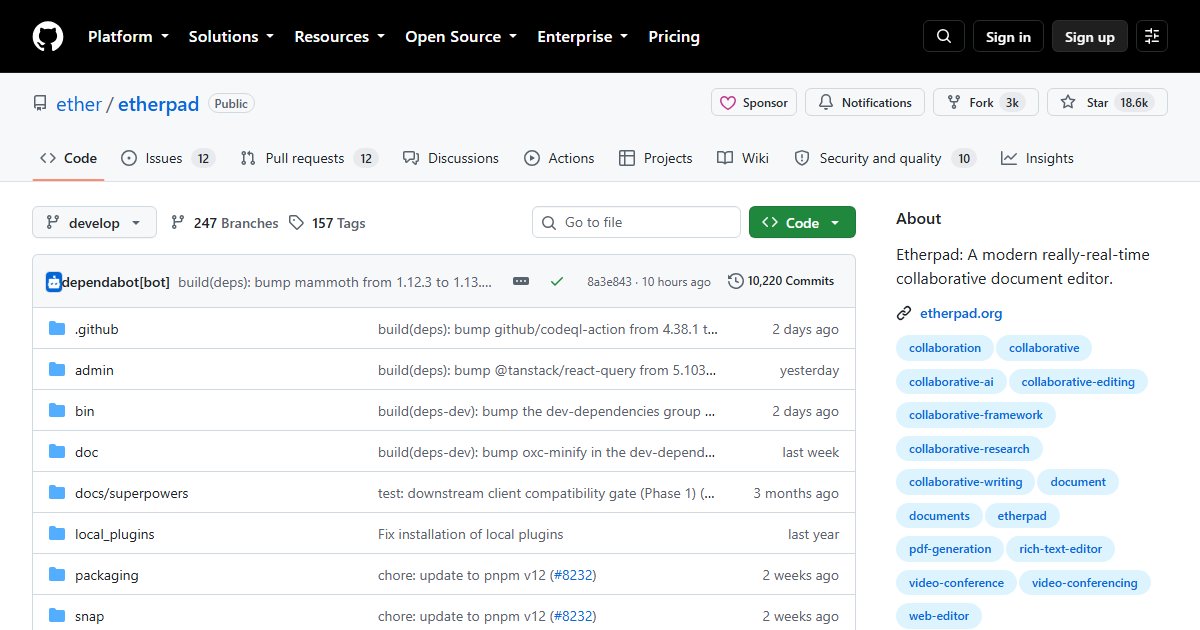Open appearance settings sliders icon

(x=1152, y=37)
